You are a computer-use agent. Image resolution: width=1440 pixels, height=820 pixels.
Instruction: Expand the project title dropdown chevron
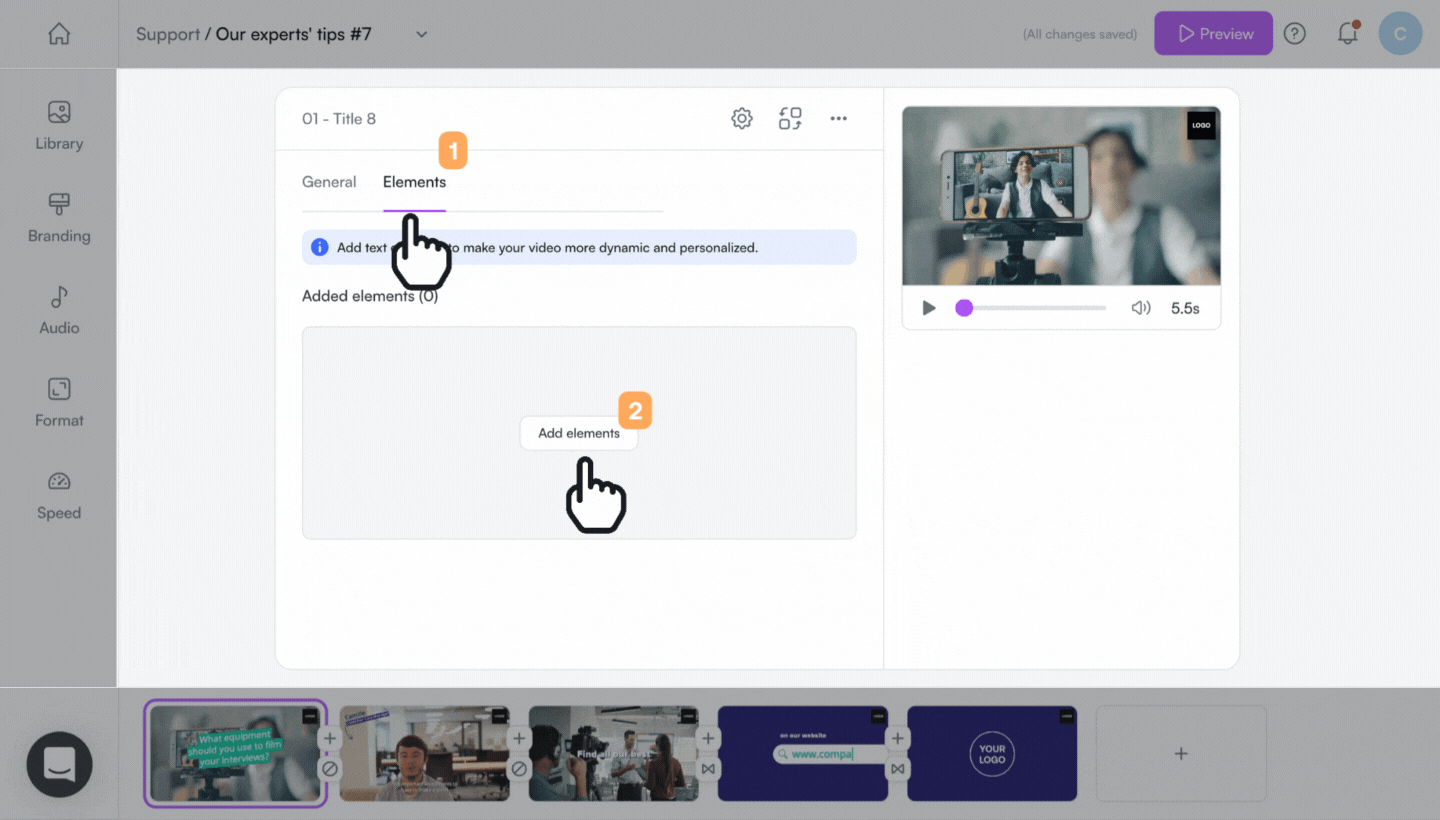click(422, 34)
